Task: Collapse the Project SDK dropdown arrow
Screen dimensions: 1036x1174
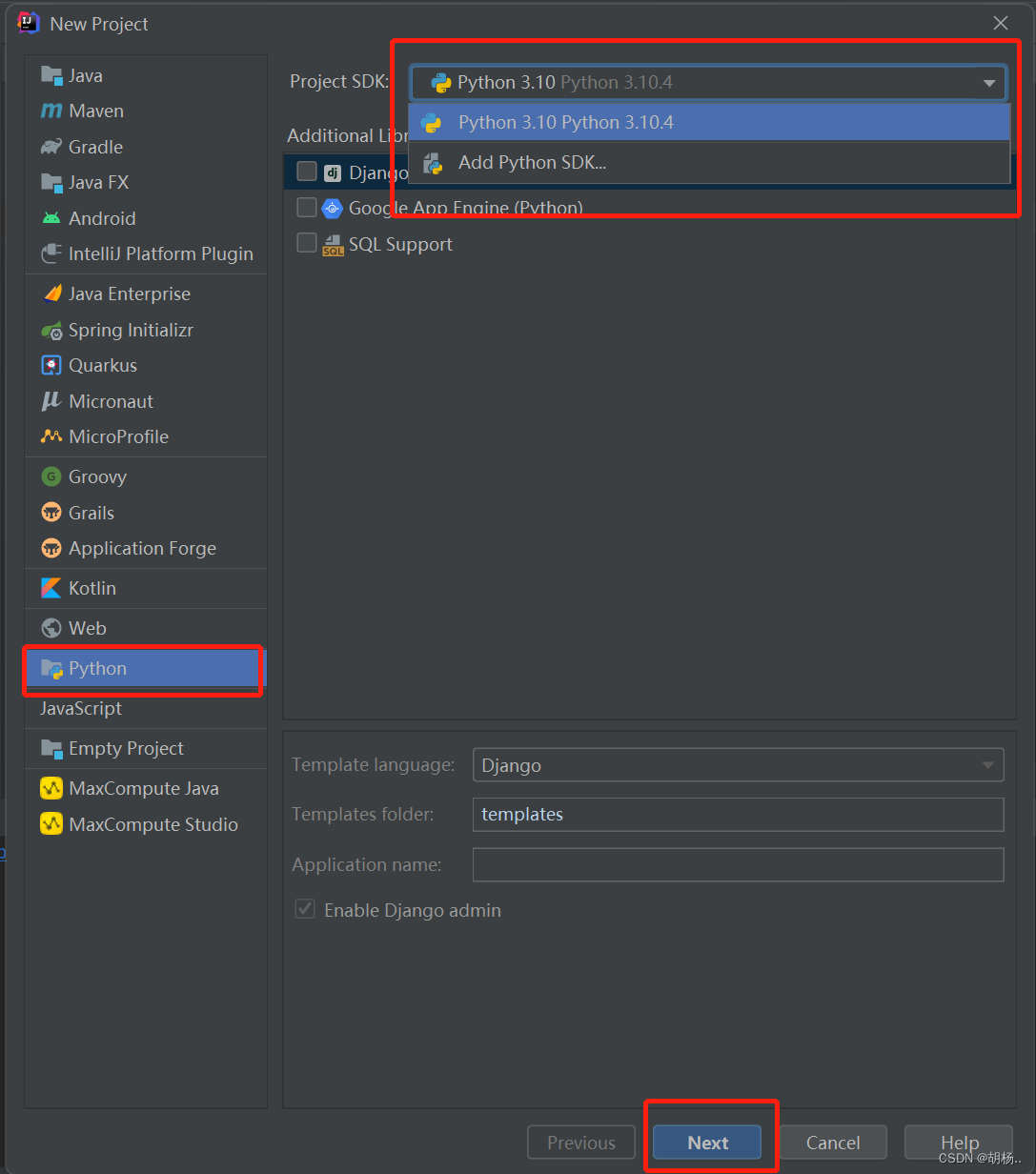Action: tap(989, 83)
